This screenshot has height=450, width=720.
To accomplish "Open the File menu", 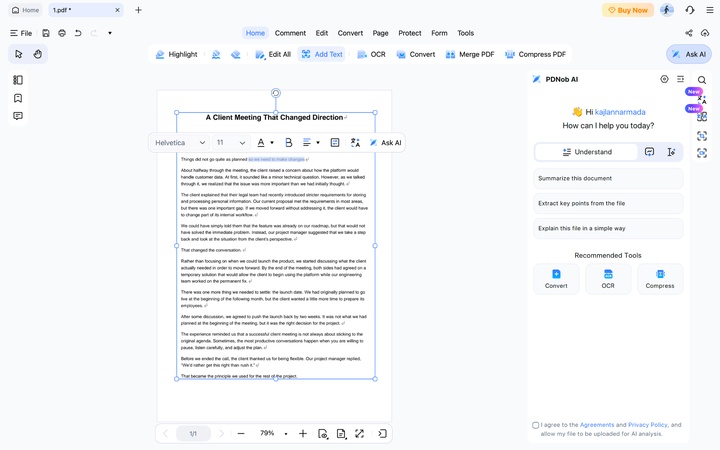I will [21, 33].
